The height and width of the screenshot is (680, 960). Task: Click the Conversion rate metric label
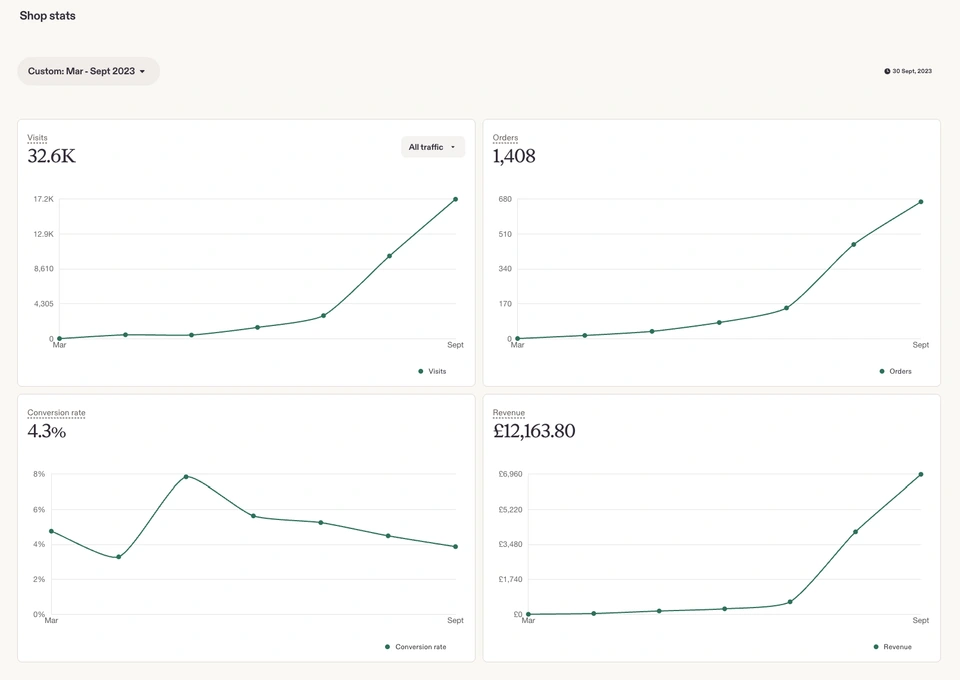(x=56, y=413)
